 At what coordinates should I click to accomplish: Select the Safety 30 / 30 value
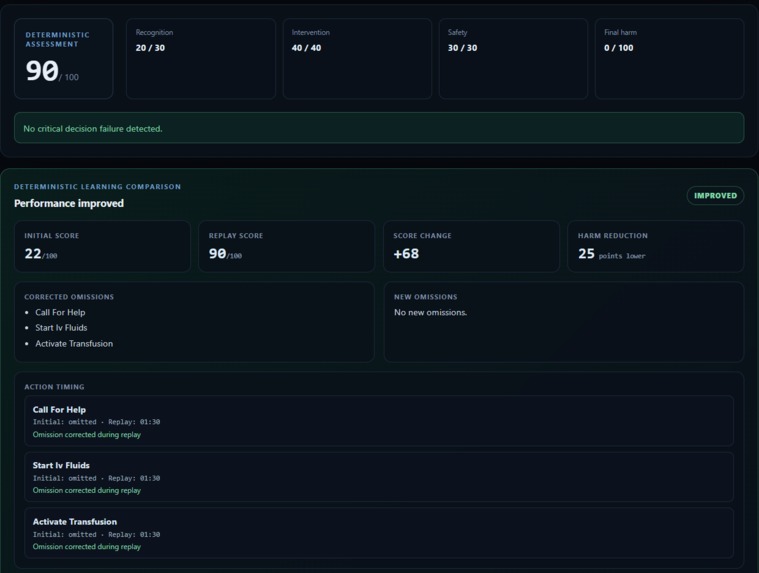(462, 48)
